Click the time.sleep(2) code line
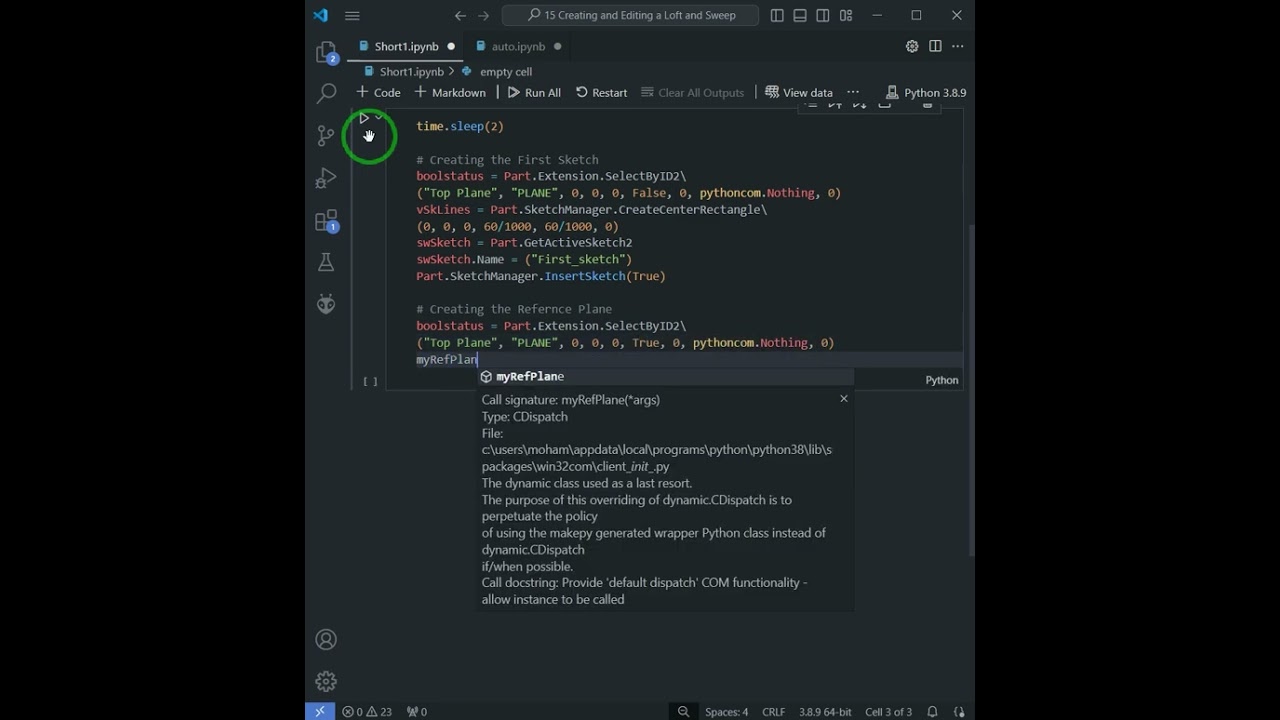Image resolution: width=1280 pixels, height=720 pixels. tap(460, 126)
